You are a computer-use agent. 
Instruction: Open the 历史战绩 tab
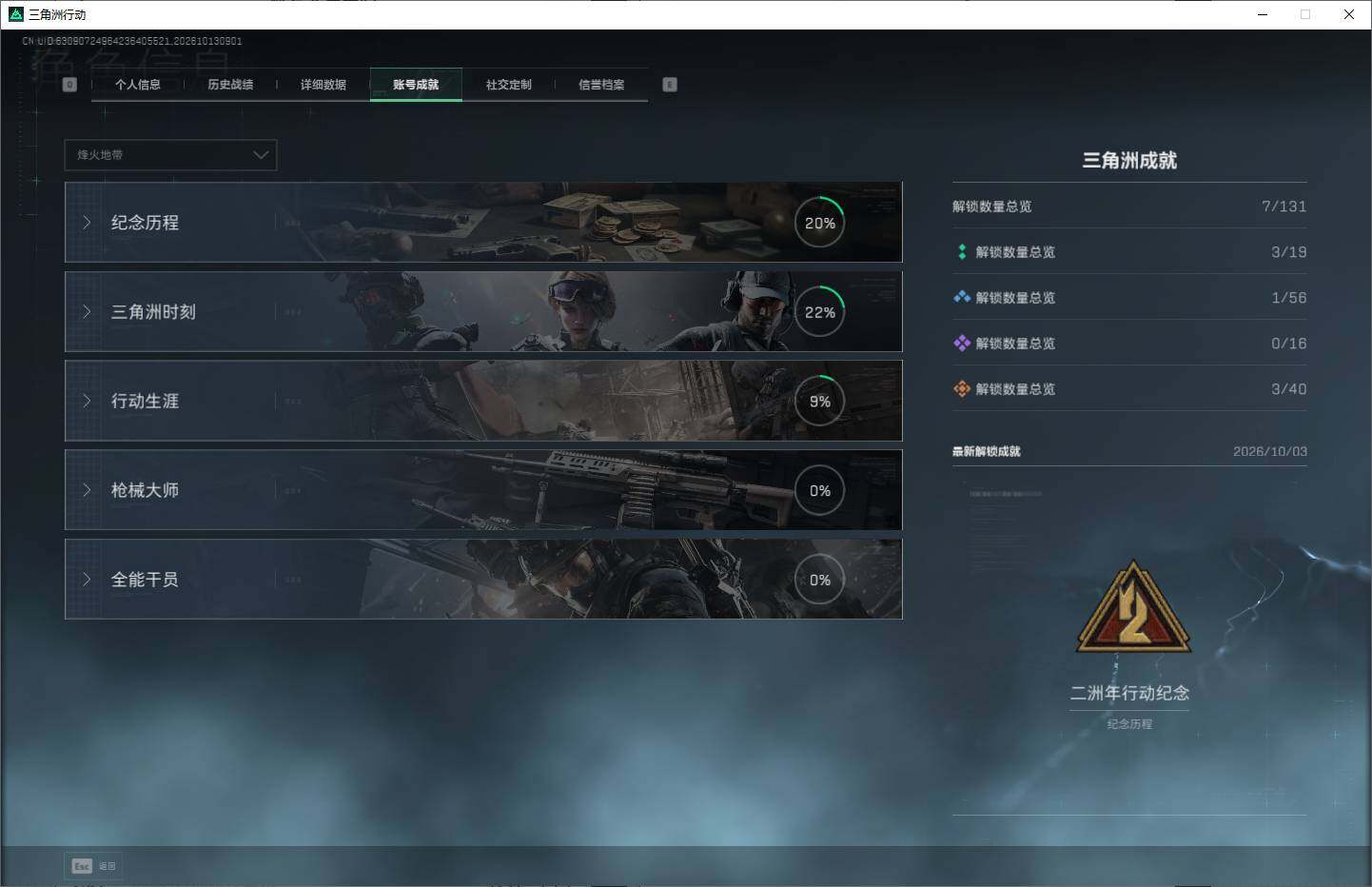pos(230,85)
